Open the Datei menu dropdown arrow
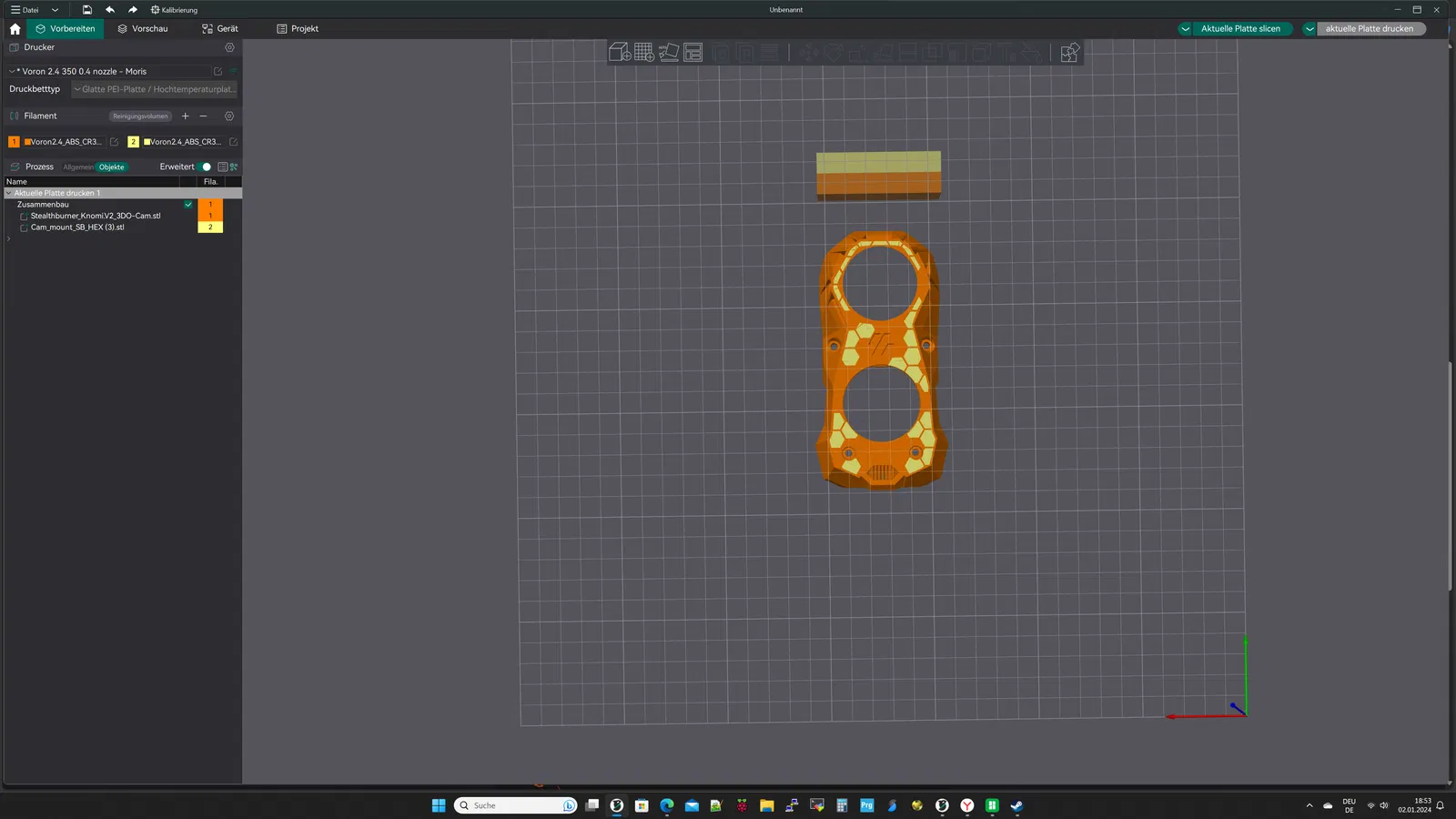Image resolution: width=1456 pixels, height=819 pixels. point(55,10)
